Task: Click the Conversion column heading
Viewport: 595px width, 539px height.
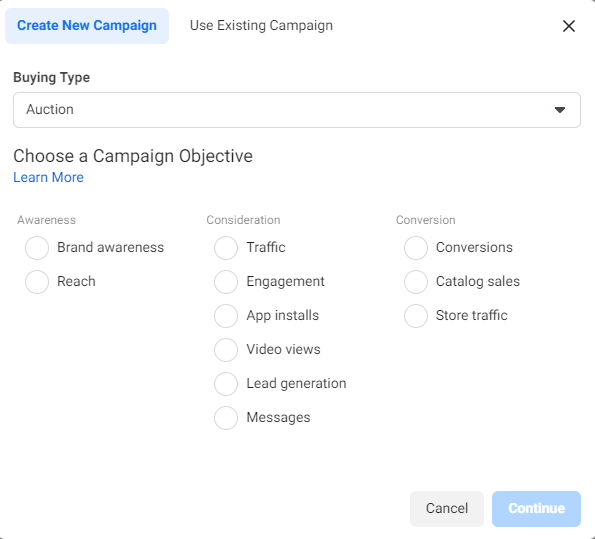Action: [x=425, y=220]
